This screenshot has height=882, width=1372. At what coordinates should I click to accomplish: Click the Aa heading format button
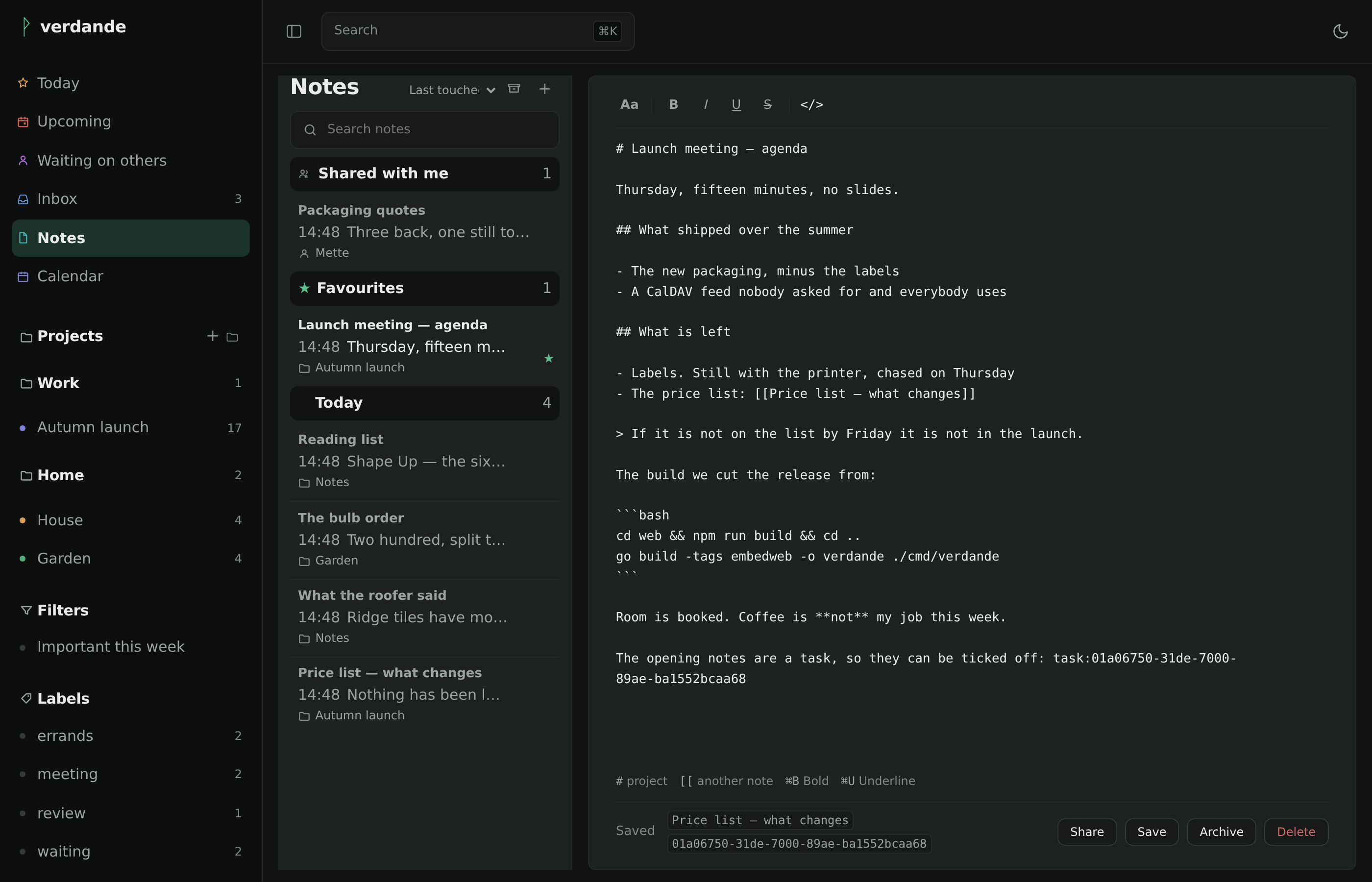tap(629, 105)
